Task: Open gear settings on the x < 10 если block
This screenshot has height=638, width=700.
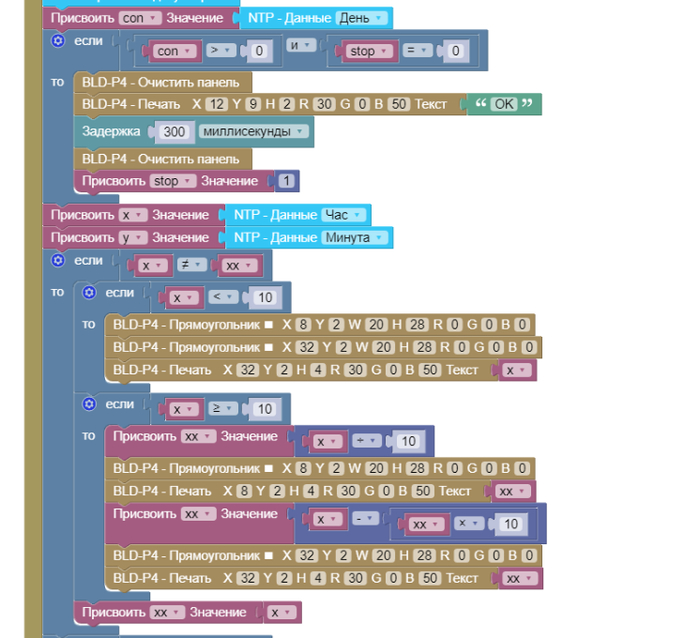Action: [88, 292]
